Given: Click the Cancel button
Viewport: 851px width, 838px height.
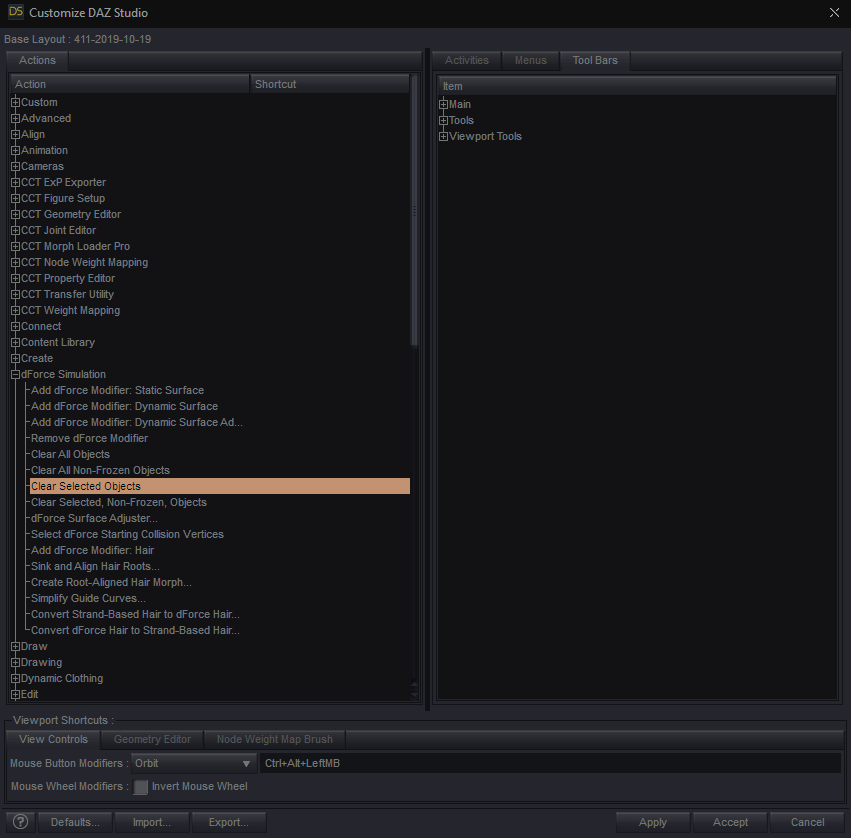Looking at the screenshot, I should [807, 822].
